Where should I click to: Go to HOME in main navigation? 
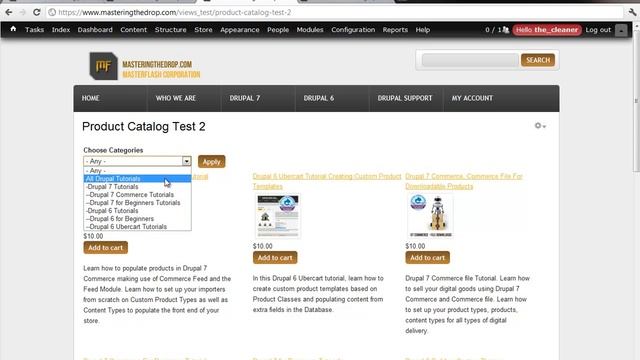click(x=91, y=98)
